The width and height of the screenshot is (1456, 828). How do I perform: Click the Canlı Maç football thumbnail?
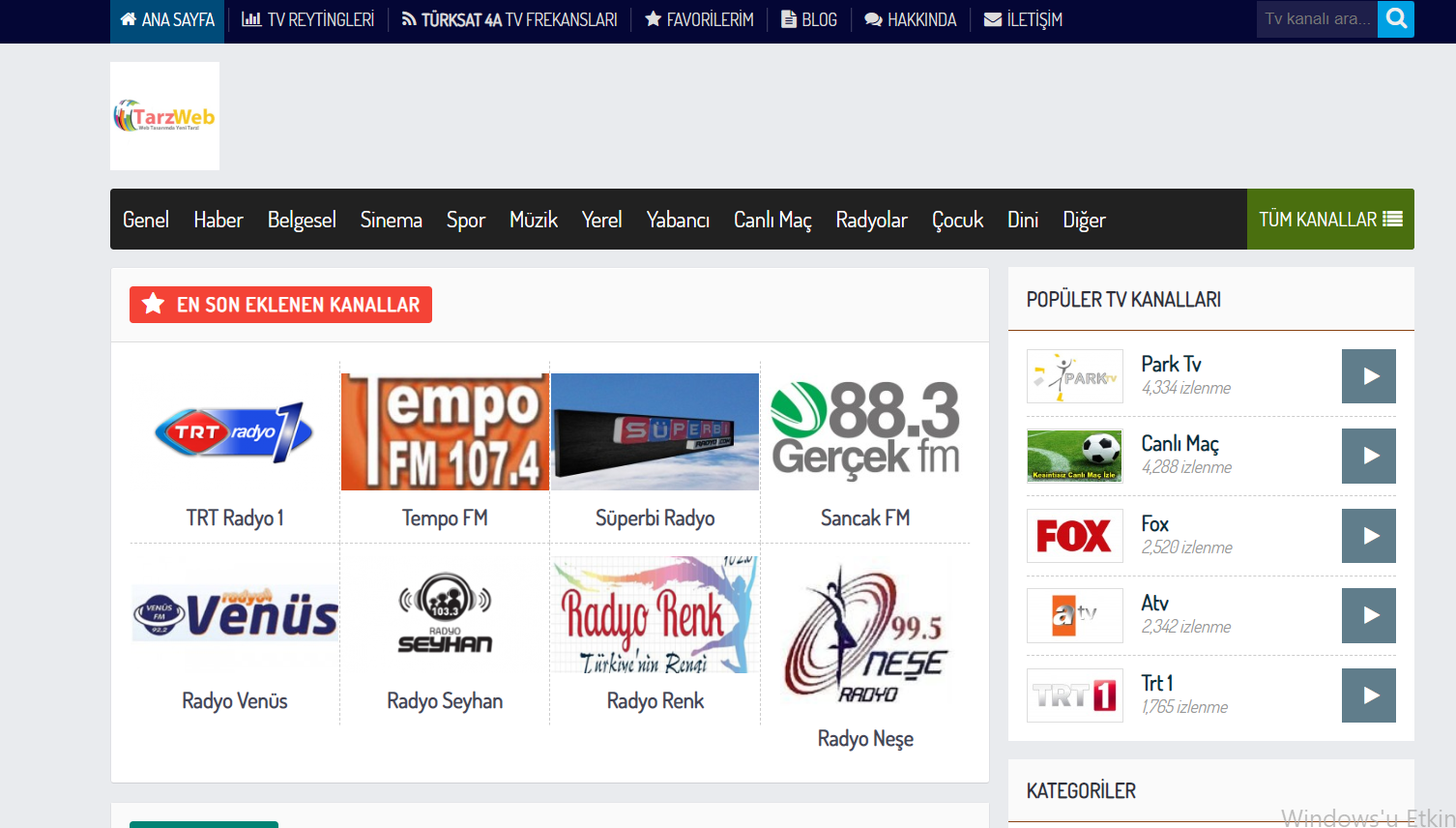coord(1075,456)
